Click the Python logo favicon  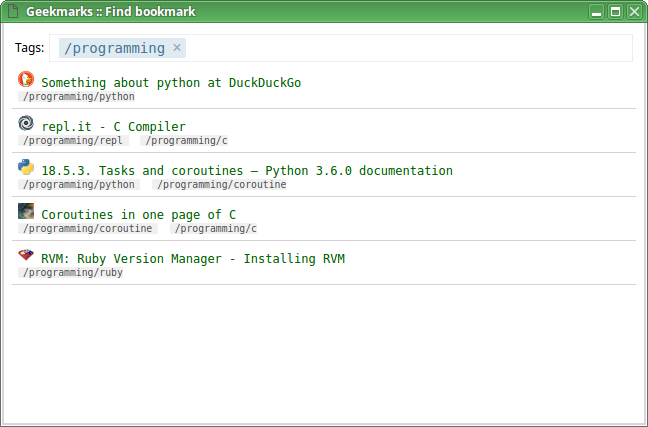(26, 167)
